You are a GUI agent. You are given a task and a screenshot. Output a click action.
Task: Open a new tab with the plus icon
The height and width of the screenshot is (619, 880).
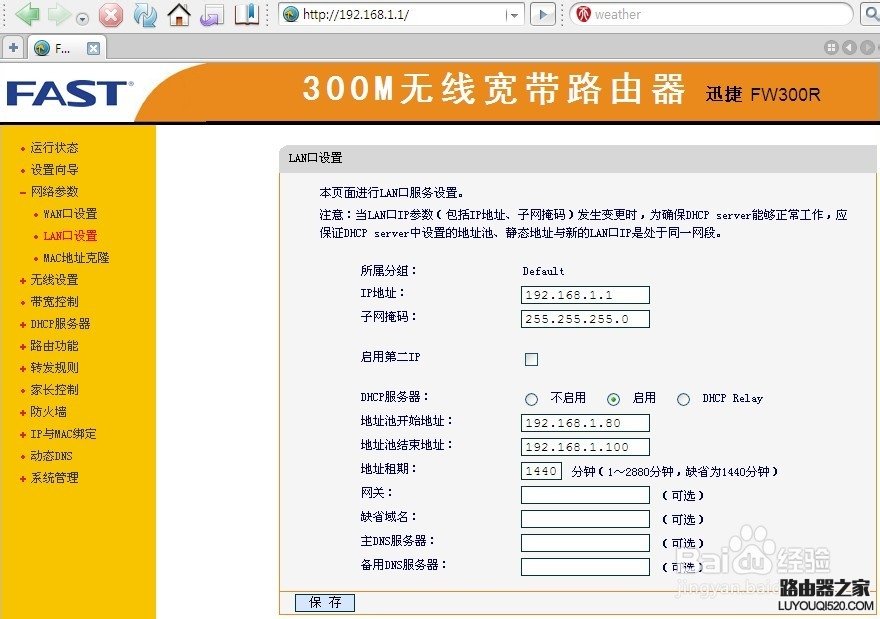(11, 46)
